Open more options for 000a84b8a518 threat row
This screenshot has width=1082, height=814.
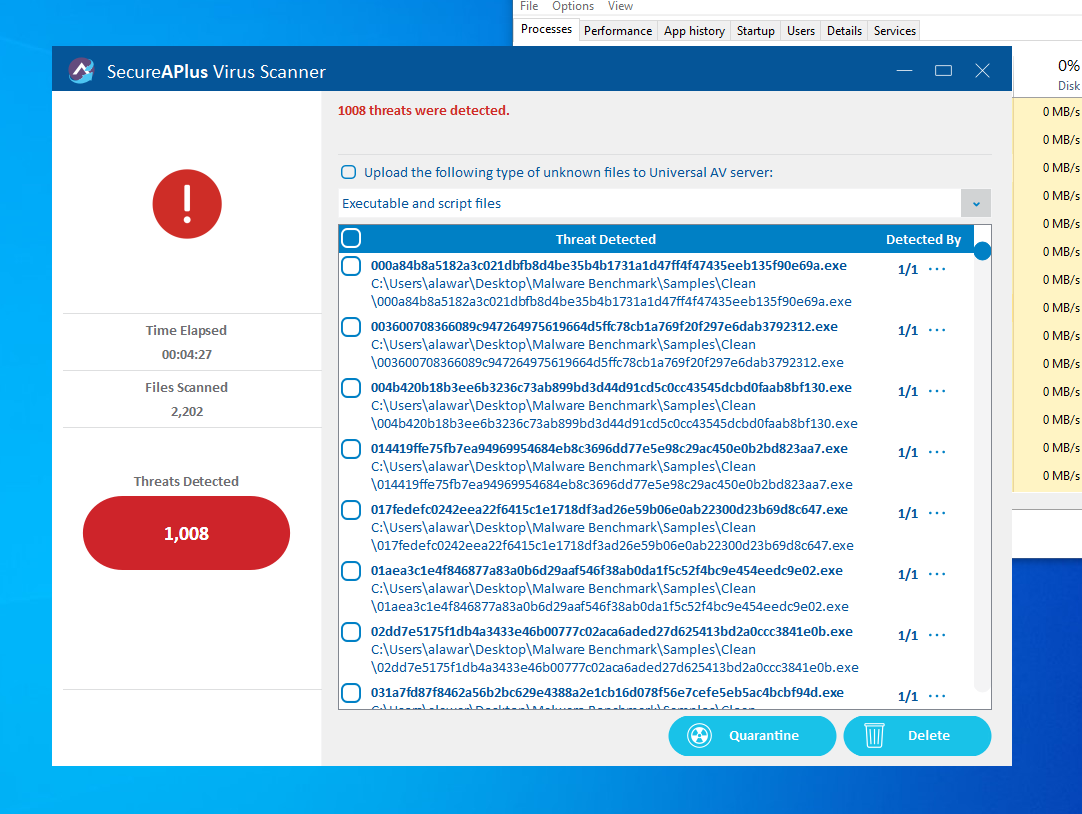tap(937, 269)
